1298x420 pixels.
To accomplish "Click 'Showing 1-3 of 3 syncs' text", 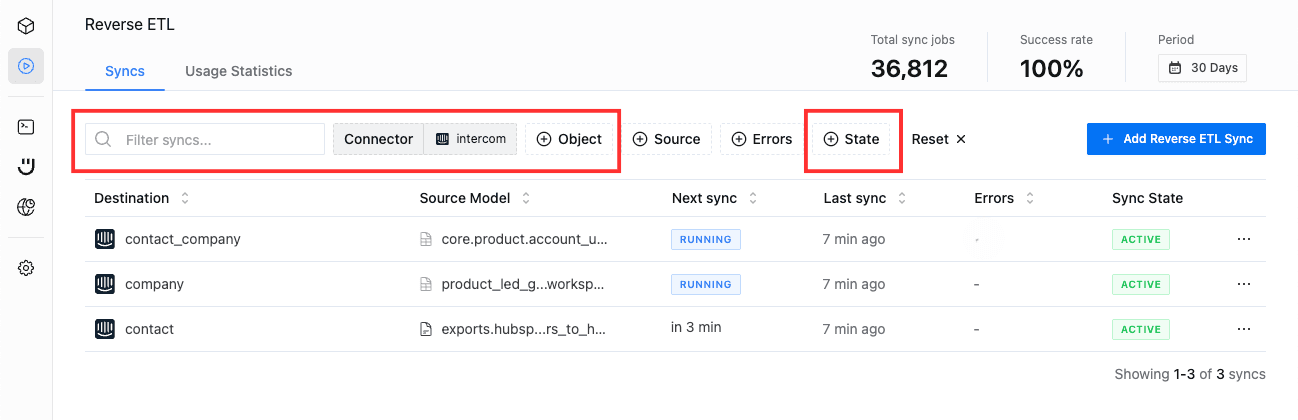I will [x=1190, y=374].
